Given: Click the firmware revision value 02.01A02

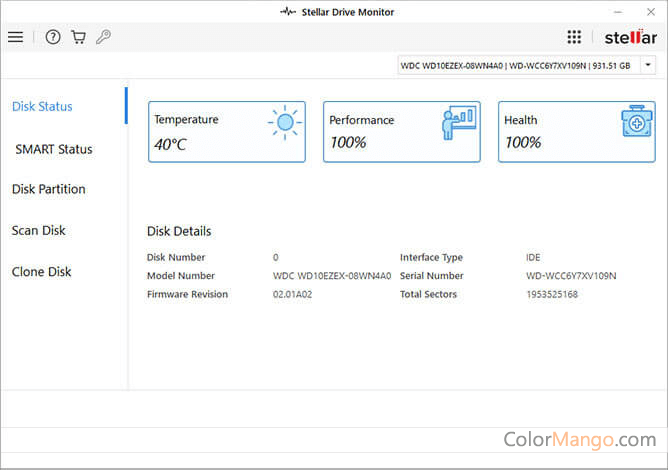Looking at the screenshot, I should pyautogui.click(x=292, y=294).
